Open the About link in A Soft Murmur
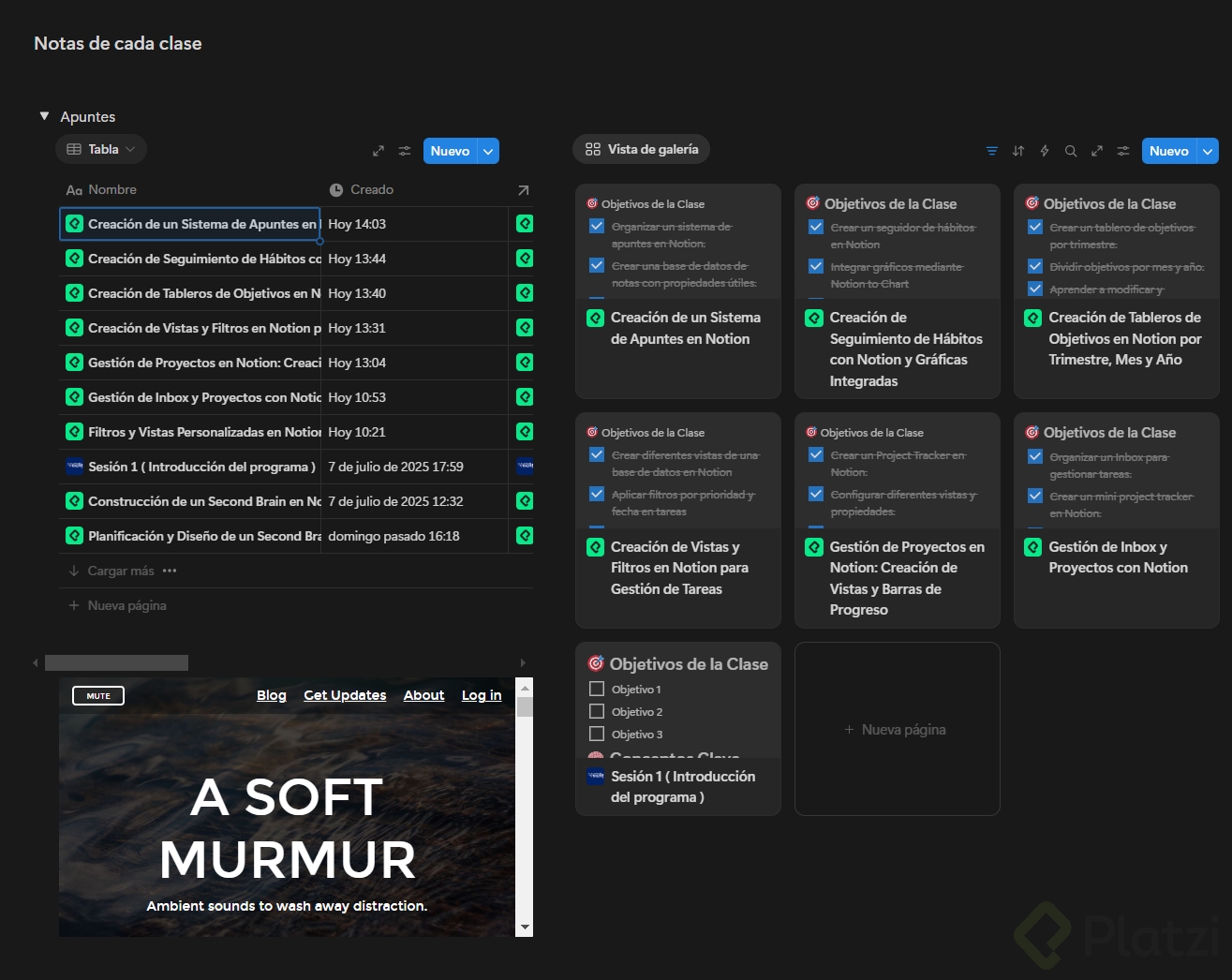 tap(423, 695)
